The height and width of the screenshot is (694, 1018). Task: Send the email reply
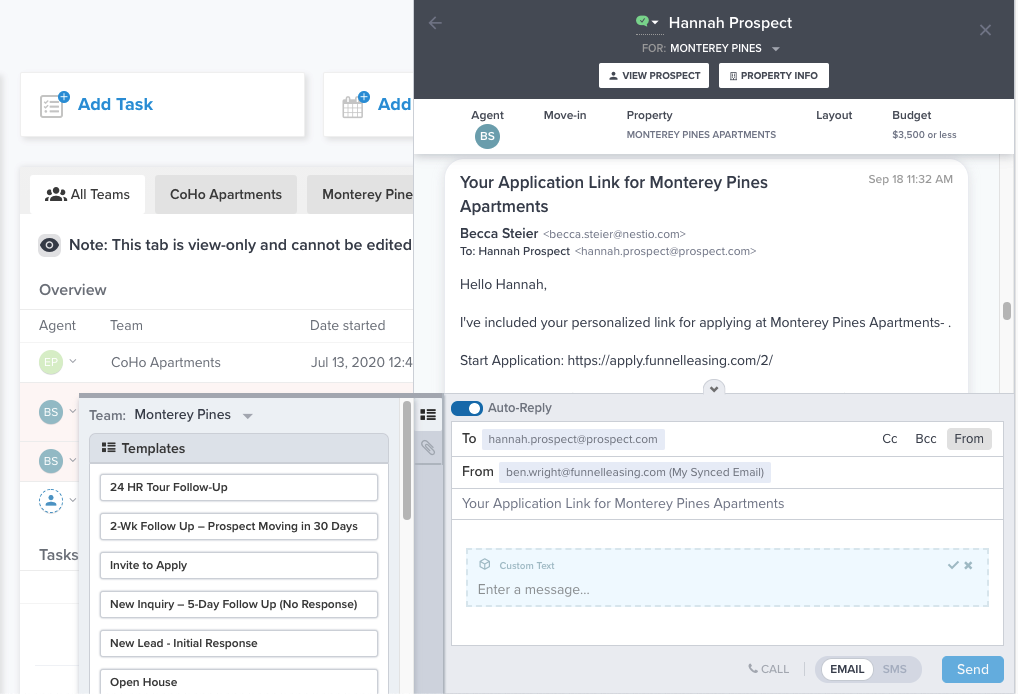[971, 669]
